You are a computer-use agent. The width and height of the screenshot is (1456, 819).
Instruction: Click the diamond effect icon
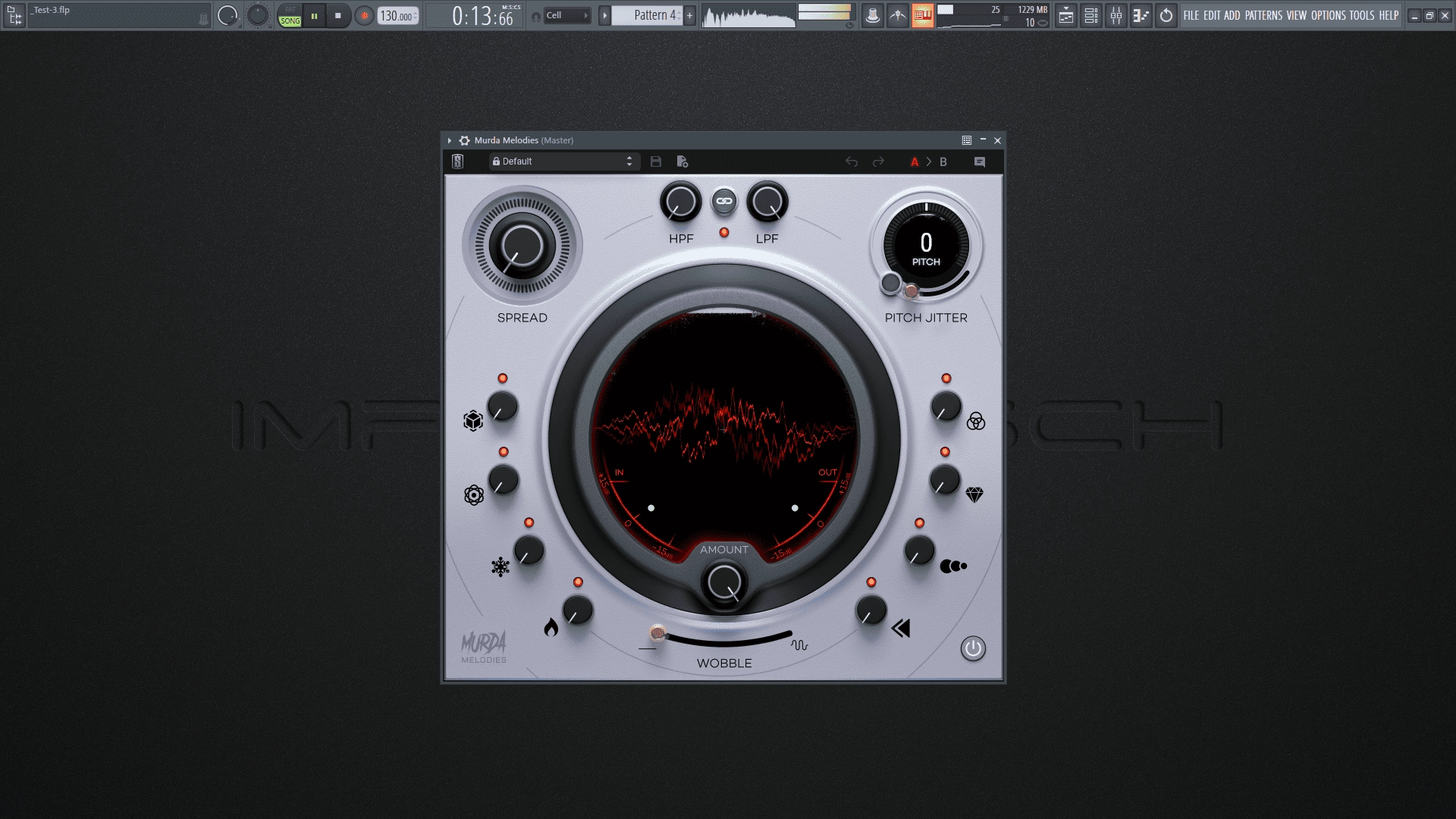click(x=974, y=494)
